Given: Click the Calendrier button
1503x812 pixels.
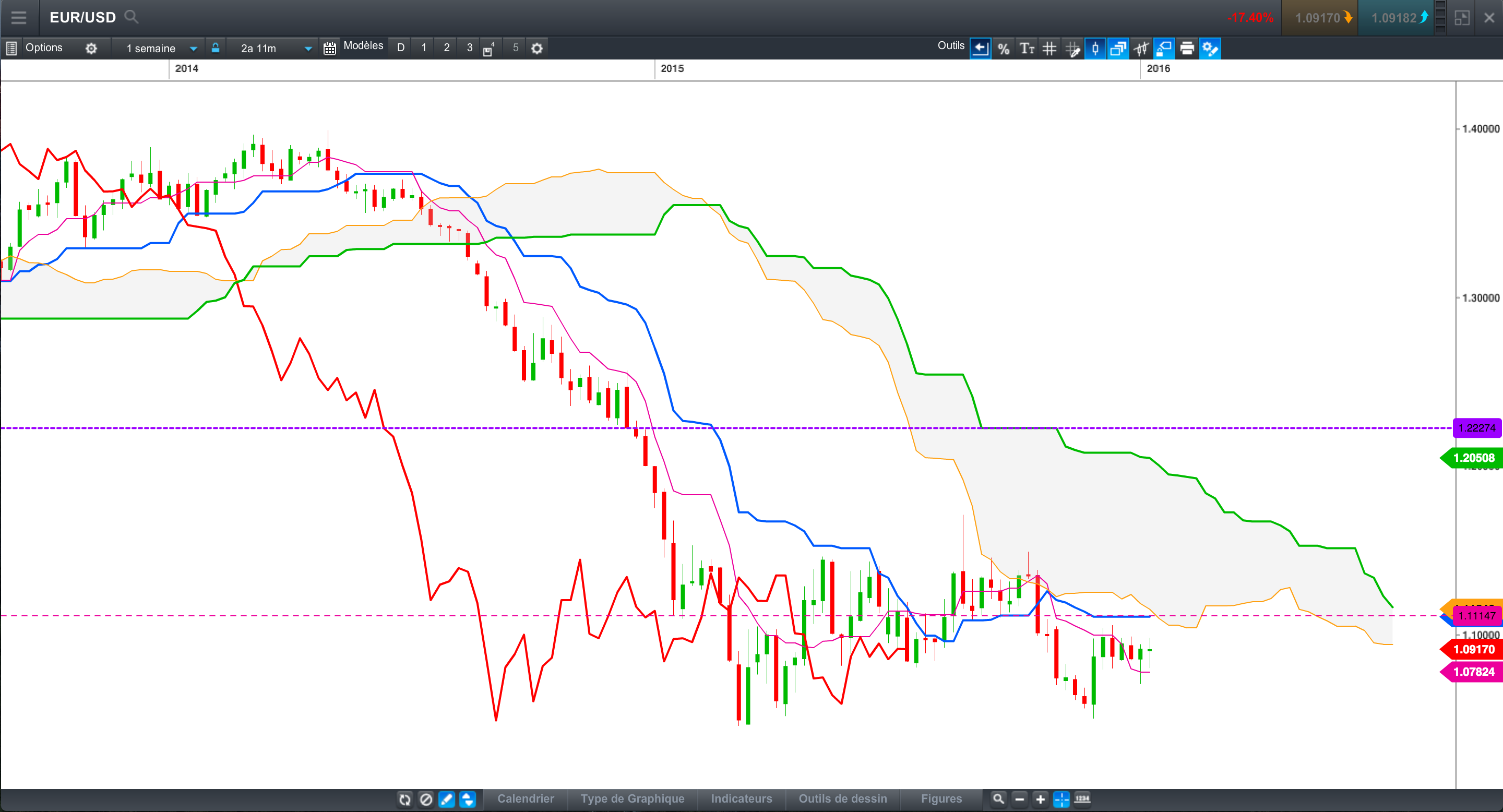Looking at the screenshot, I should point(525,798).
